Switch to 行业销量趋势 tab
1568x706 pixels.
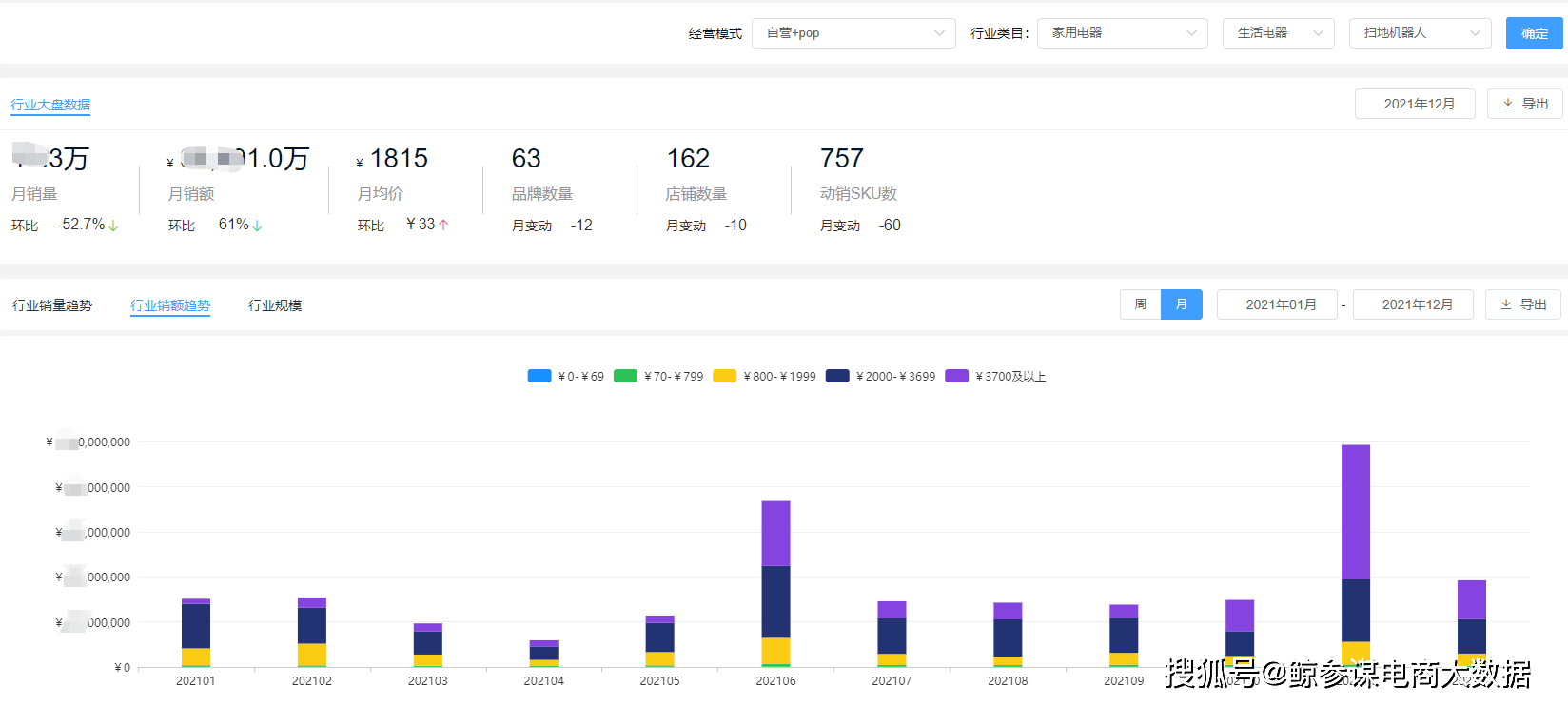[52, 305]
